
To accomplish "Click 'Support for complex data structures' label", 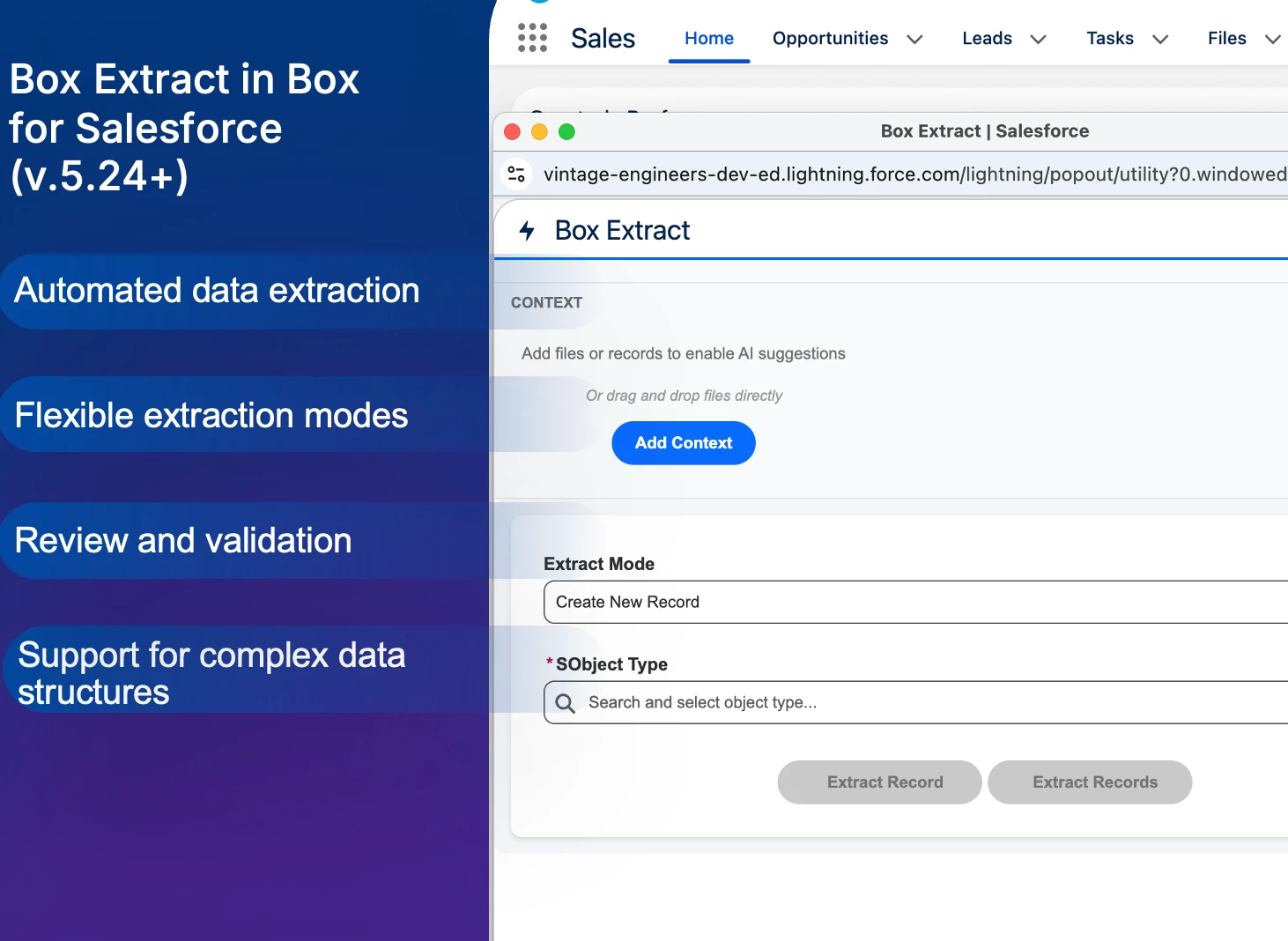I will pos(211,673).
